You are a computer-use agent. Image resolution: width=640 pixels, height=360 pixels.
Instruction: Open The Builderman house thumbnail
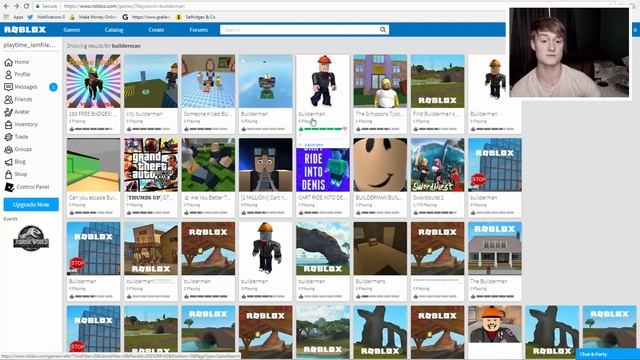(495, 249)
